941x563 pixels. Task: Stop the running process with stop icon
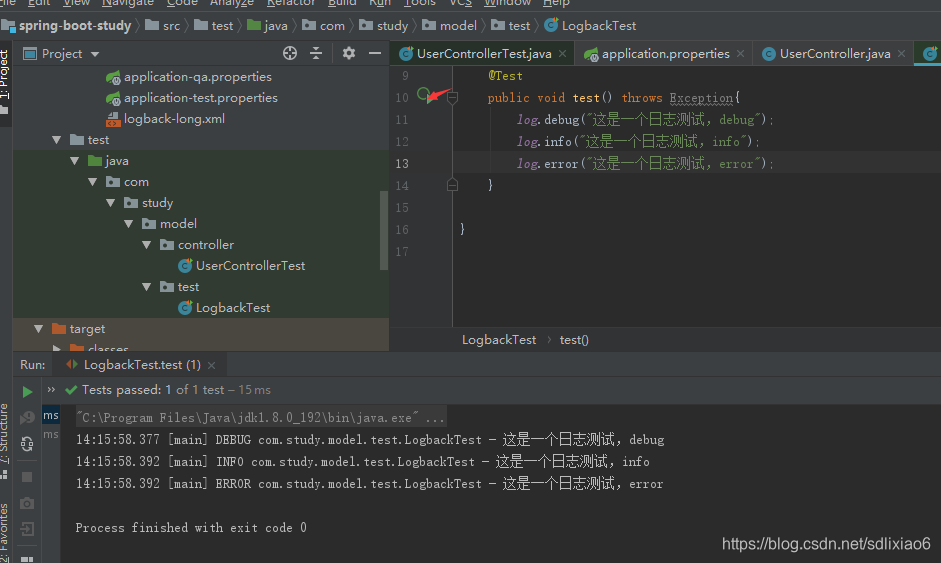point(27,477)
